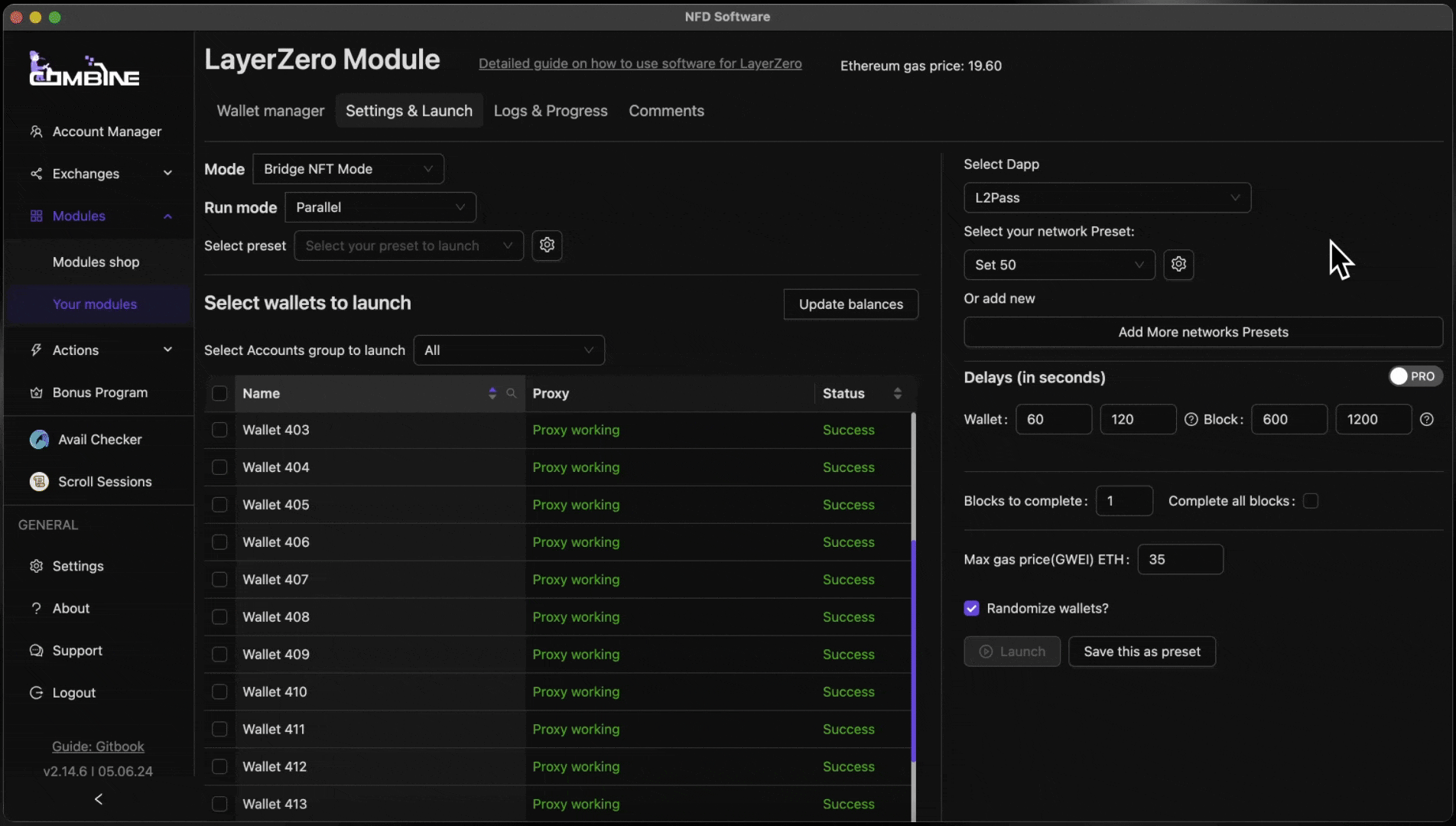Open network preset gear settings

1178,265
